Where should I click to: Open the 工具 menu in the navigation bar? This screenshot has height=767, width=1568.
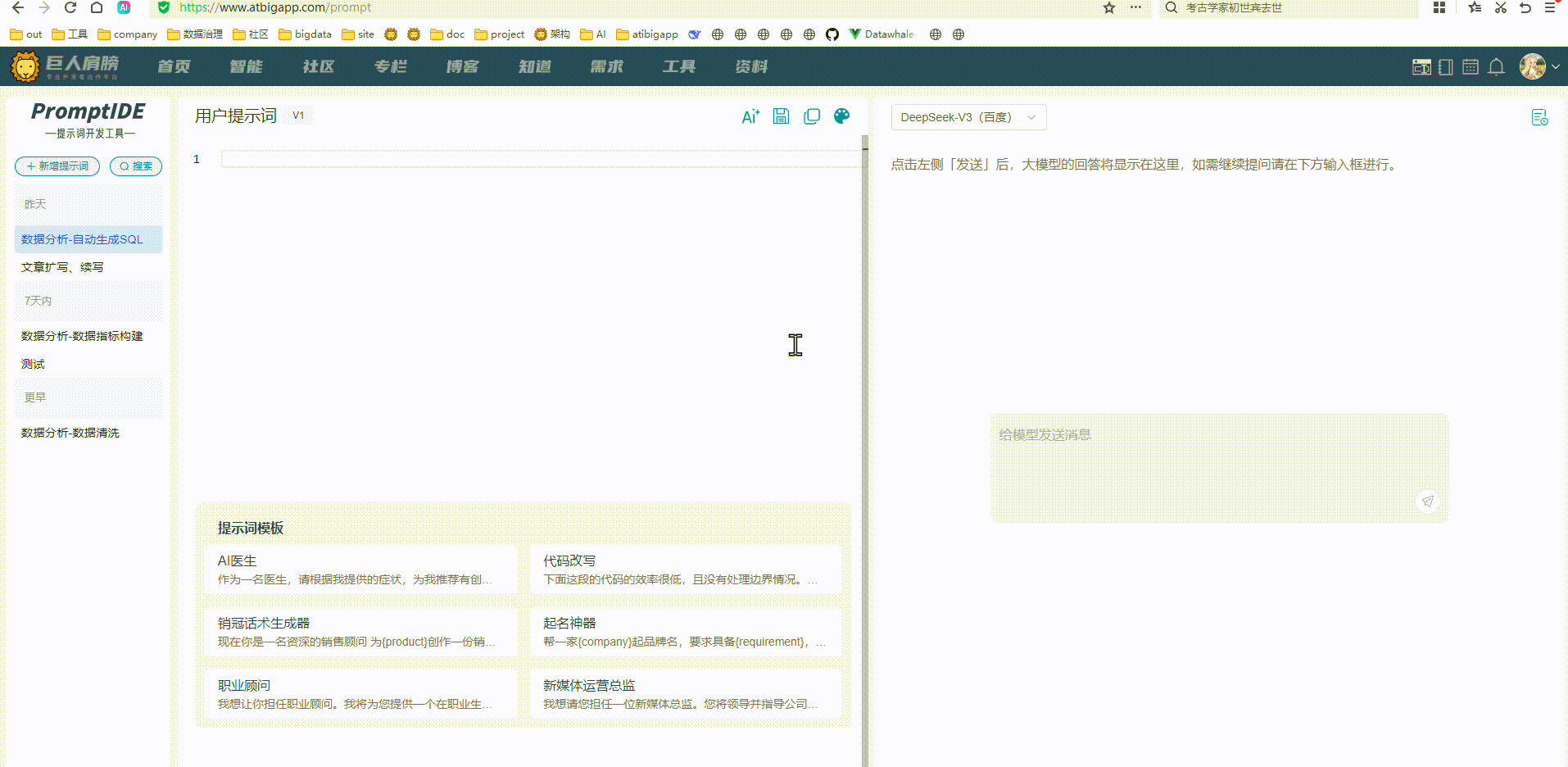678,66
